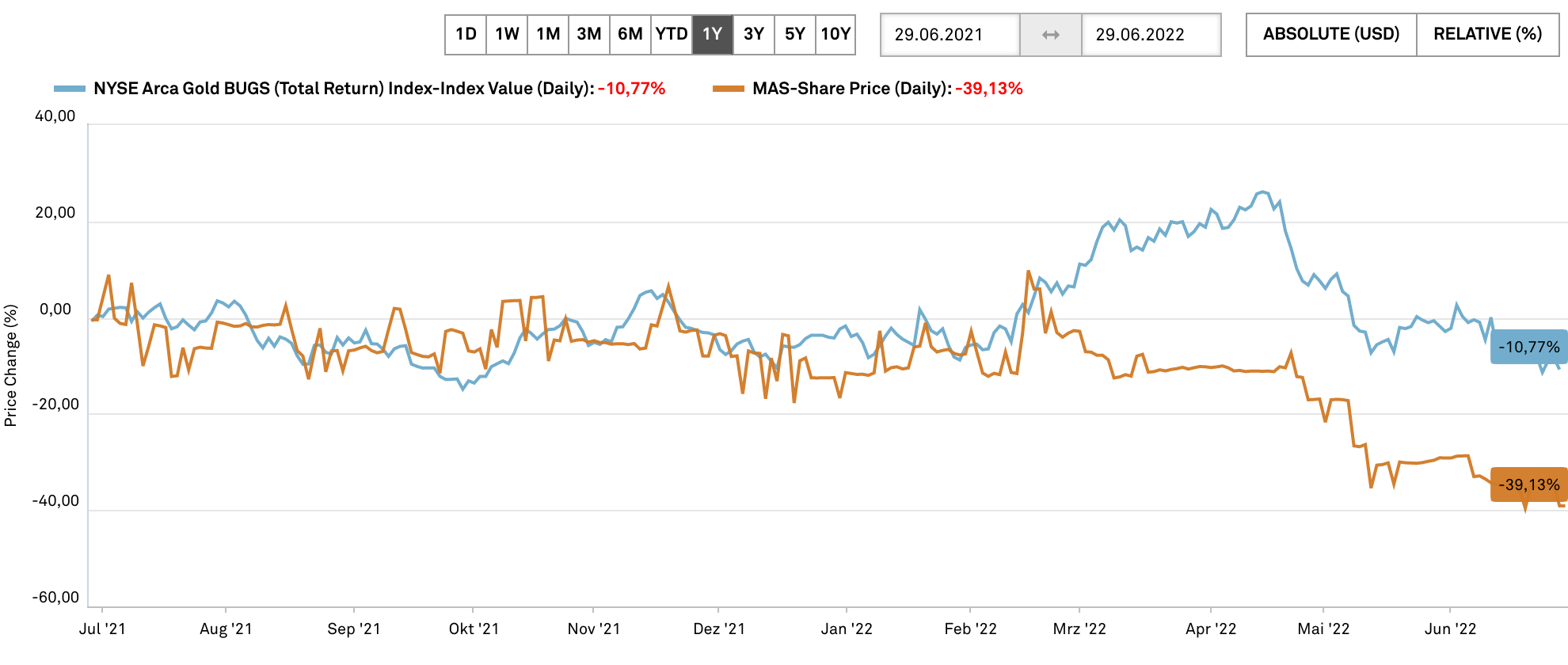
Task: Select the 1D time range
Action: [466, 35]
